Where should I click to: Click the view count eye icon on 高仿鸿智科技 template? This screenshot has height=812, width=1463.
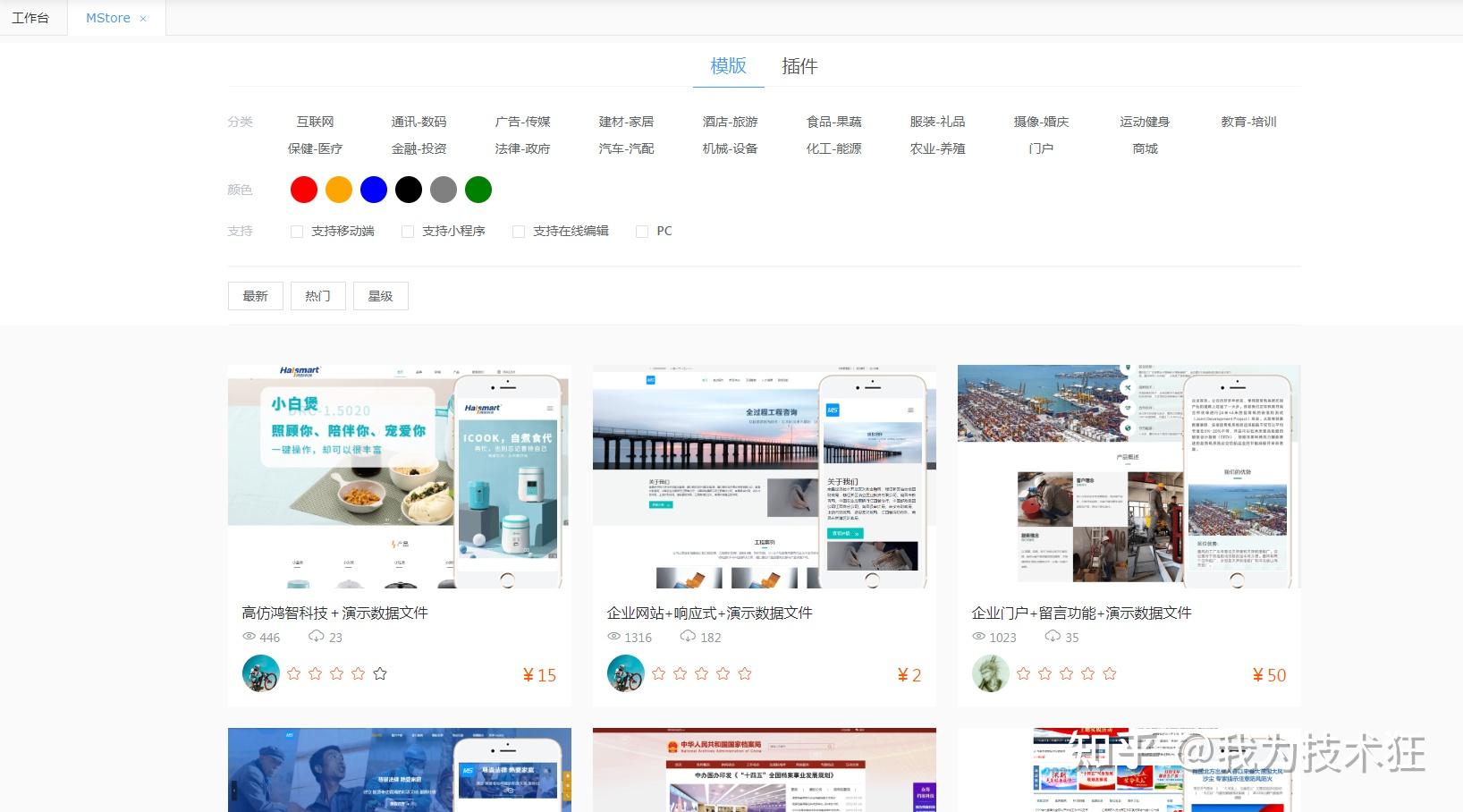(249, 636)
